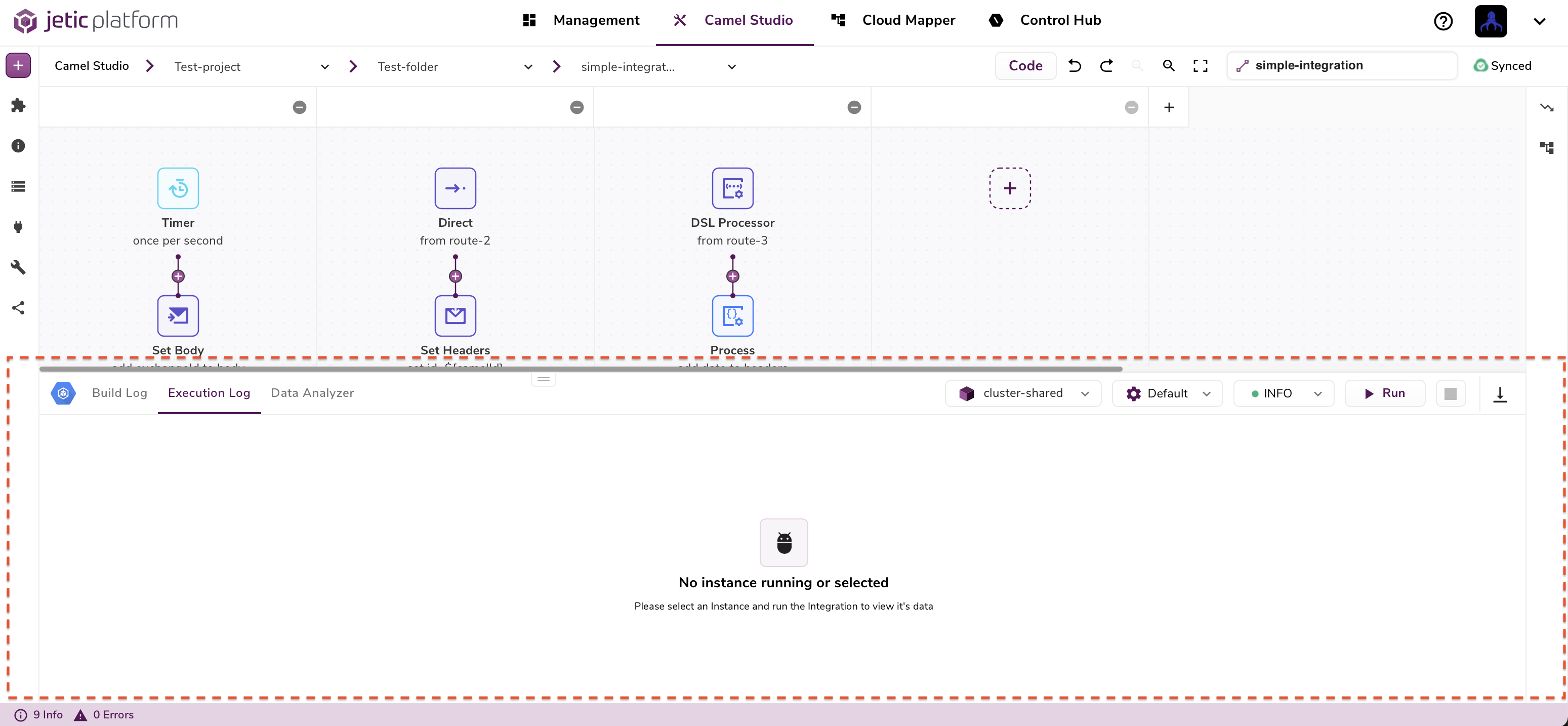1568x726 pixels.
Task: Open the stacked list sidebar icon
Action: pyautogui.click(x=18, y=186)
